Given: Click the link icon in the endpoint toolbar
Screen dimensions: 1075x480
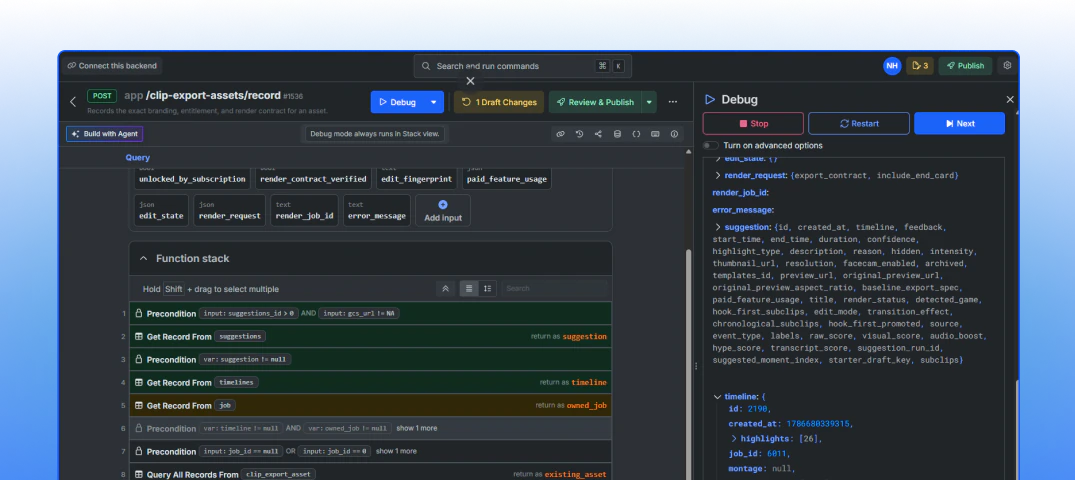Looking at the screenshot, I should coord(560,134).
